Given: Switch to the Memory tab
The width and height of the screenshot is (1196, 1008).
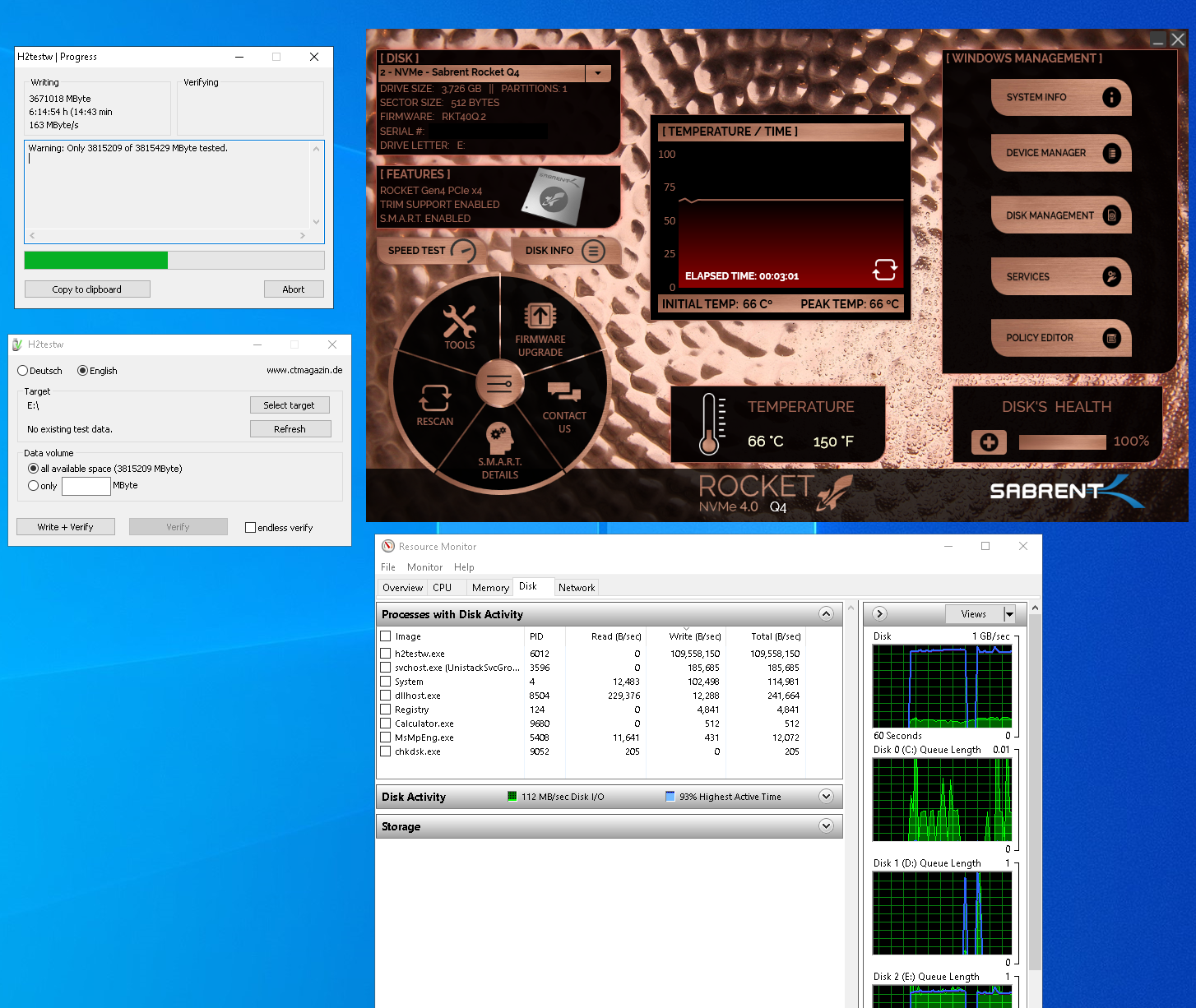Looking at the screenshot, I should coord(490,588).
